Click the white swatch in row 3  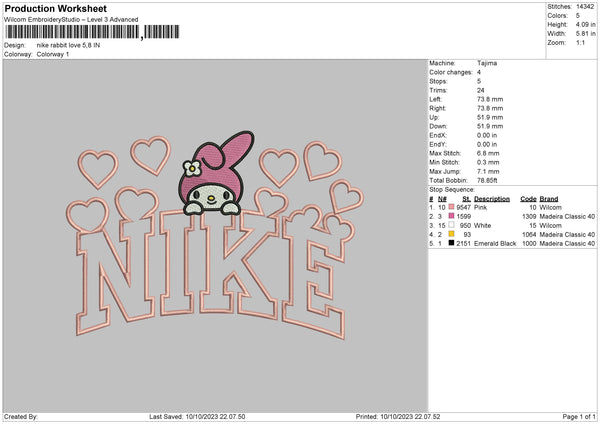[x=452, y=225]
